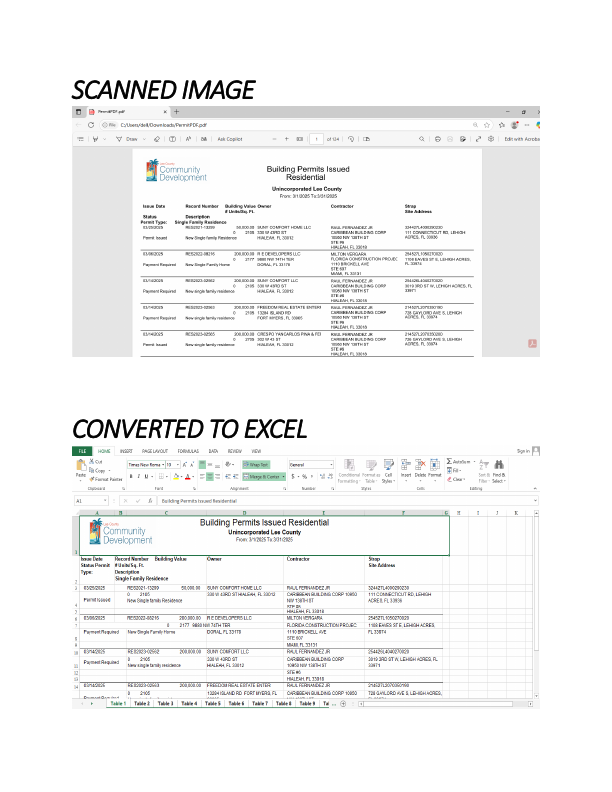612x792 pixels.
Task: Select the PDF eraser tool
Action: (157, 139)
